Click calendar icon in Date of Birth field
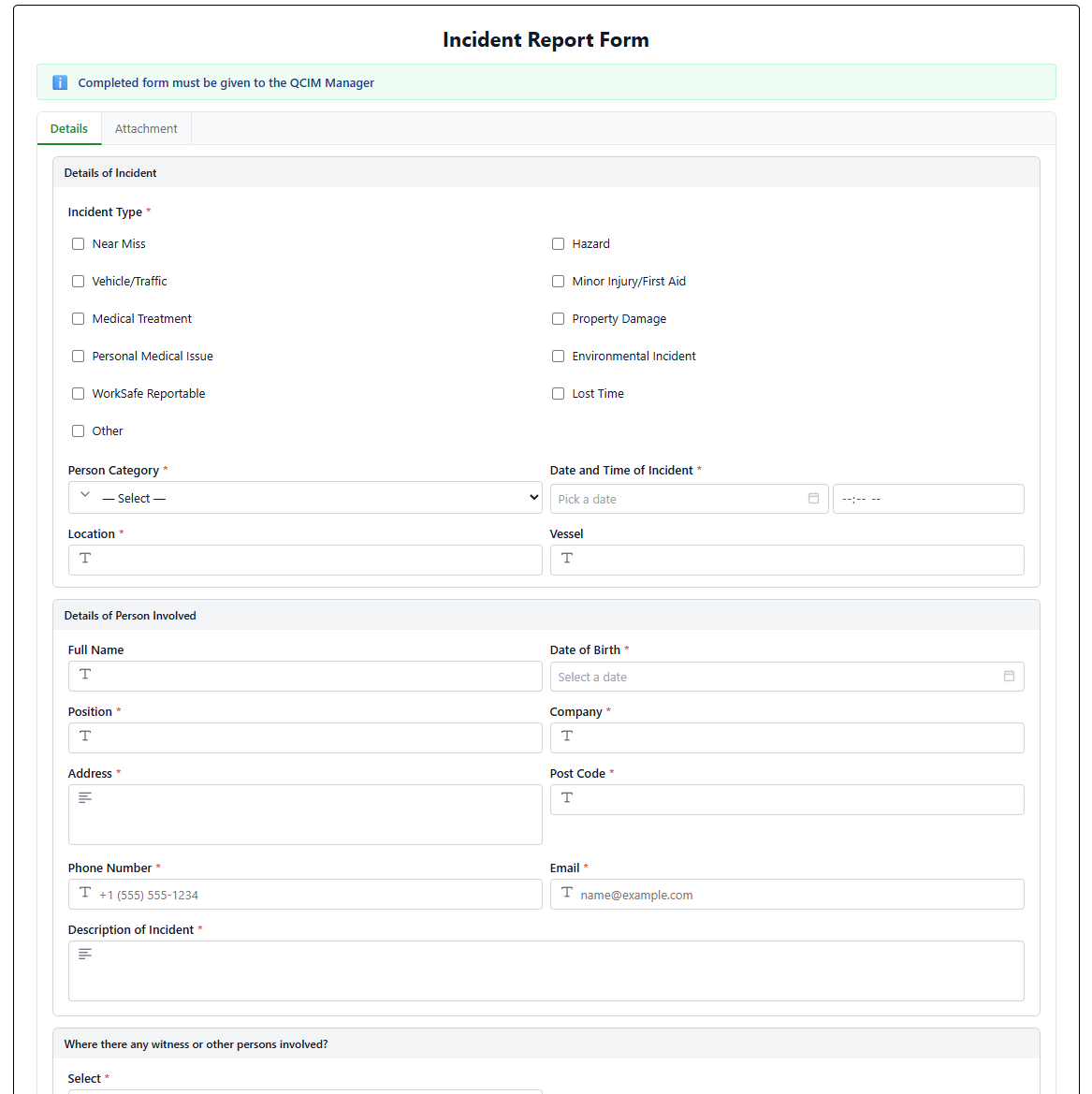Image resolution: width=1092 pixels, height=1094 pixels. 1009,676
